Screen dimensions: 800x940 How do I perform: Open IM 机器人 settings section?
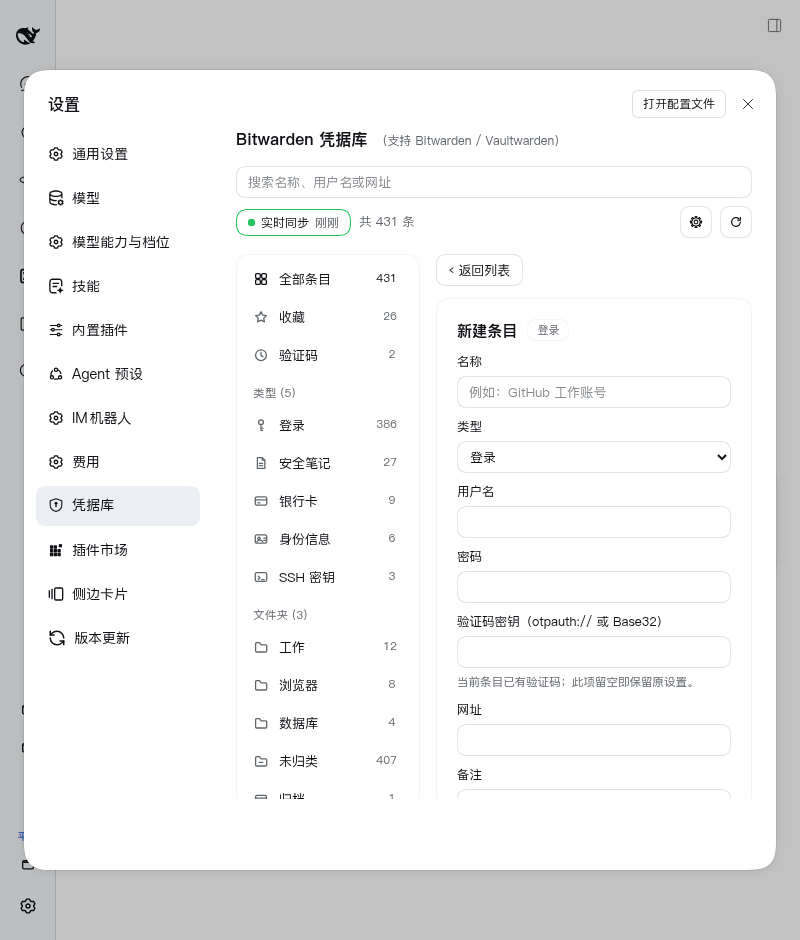[x=118, y=418]
